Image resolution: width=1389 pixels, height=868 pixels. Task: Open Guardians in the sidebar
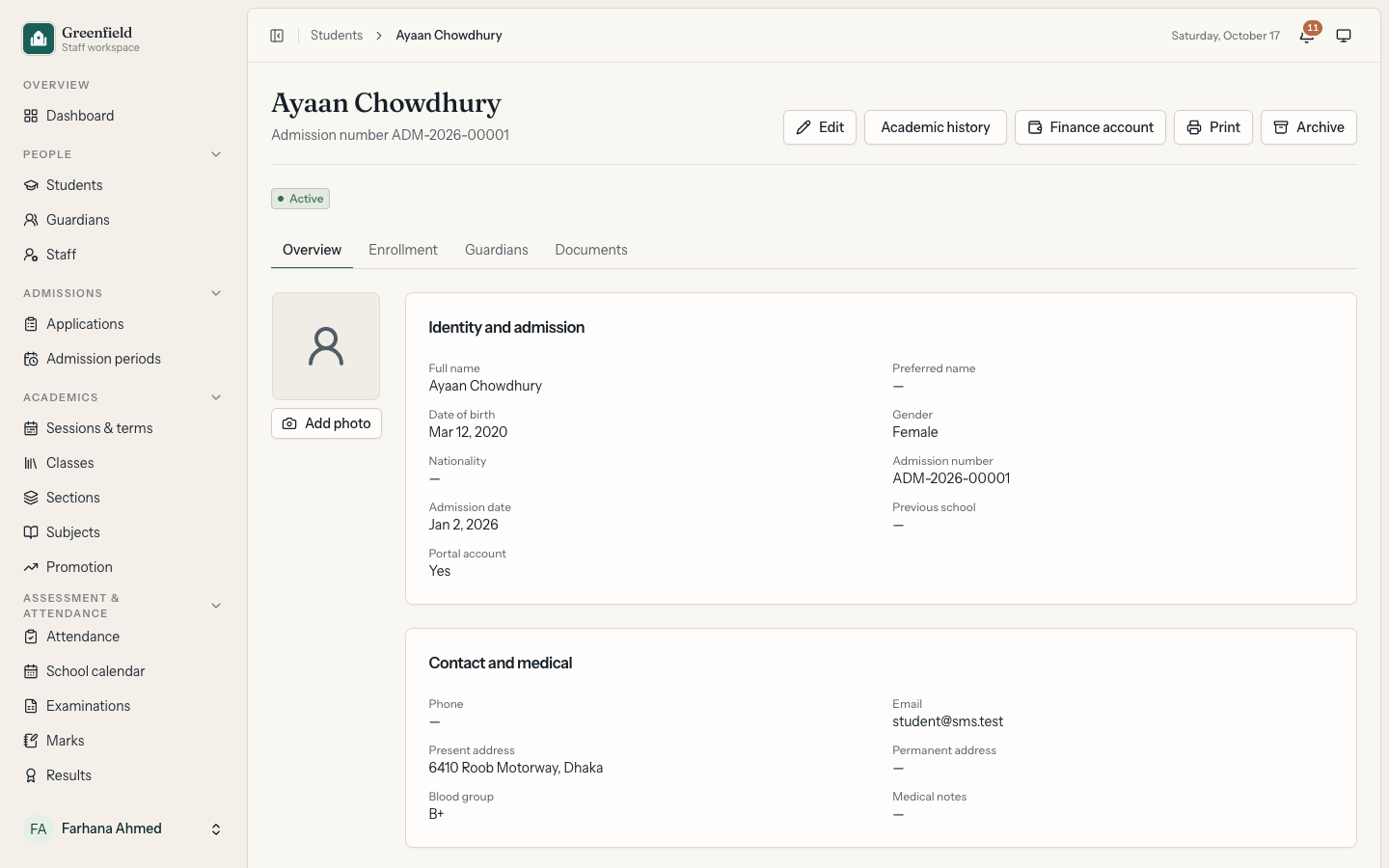pos(123,220)
